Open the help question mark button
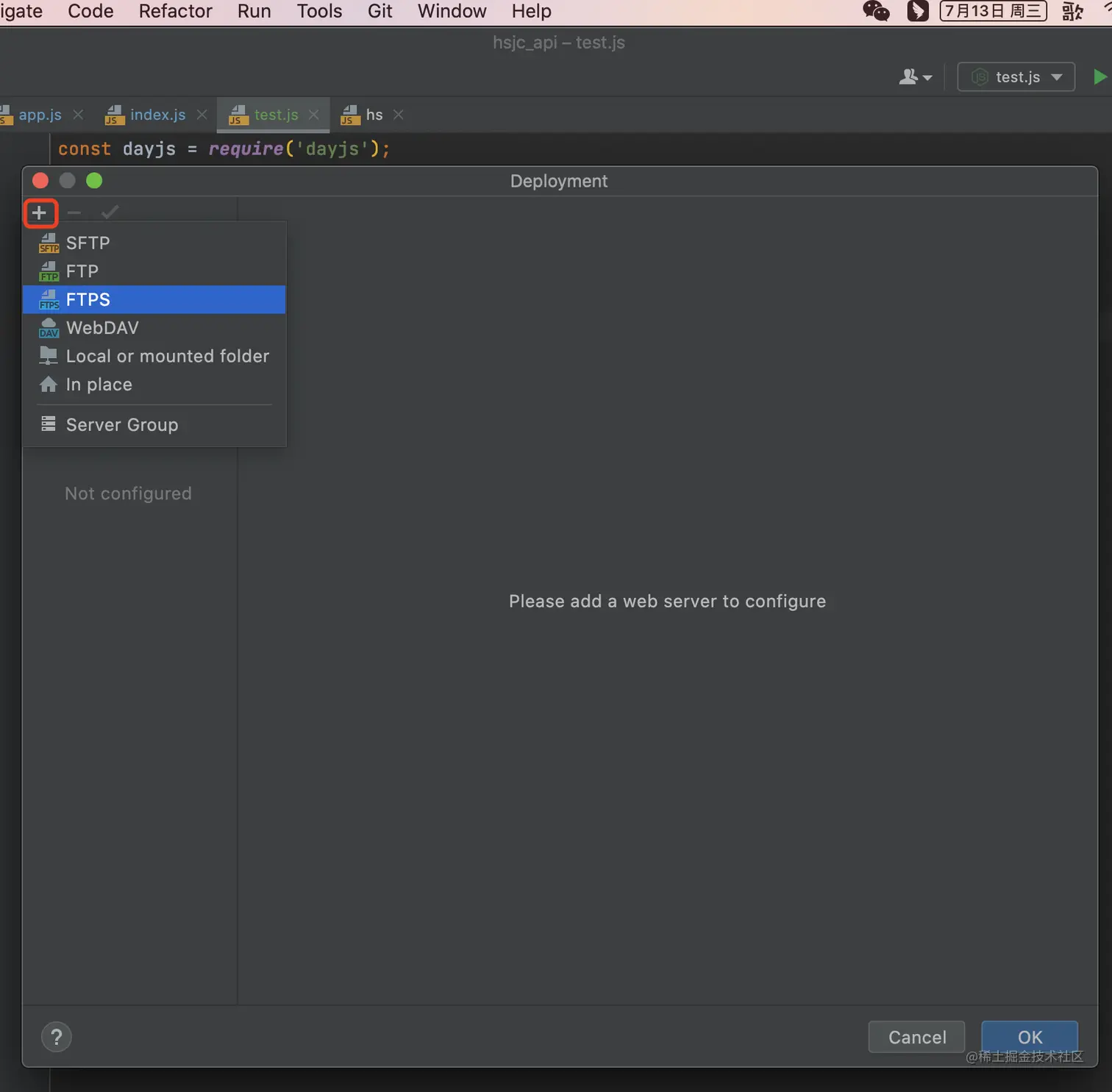Viewport: 1112px width, 1092px height. [57, 1037]
